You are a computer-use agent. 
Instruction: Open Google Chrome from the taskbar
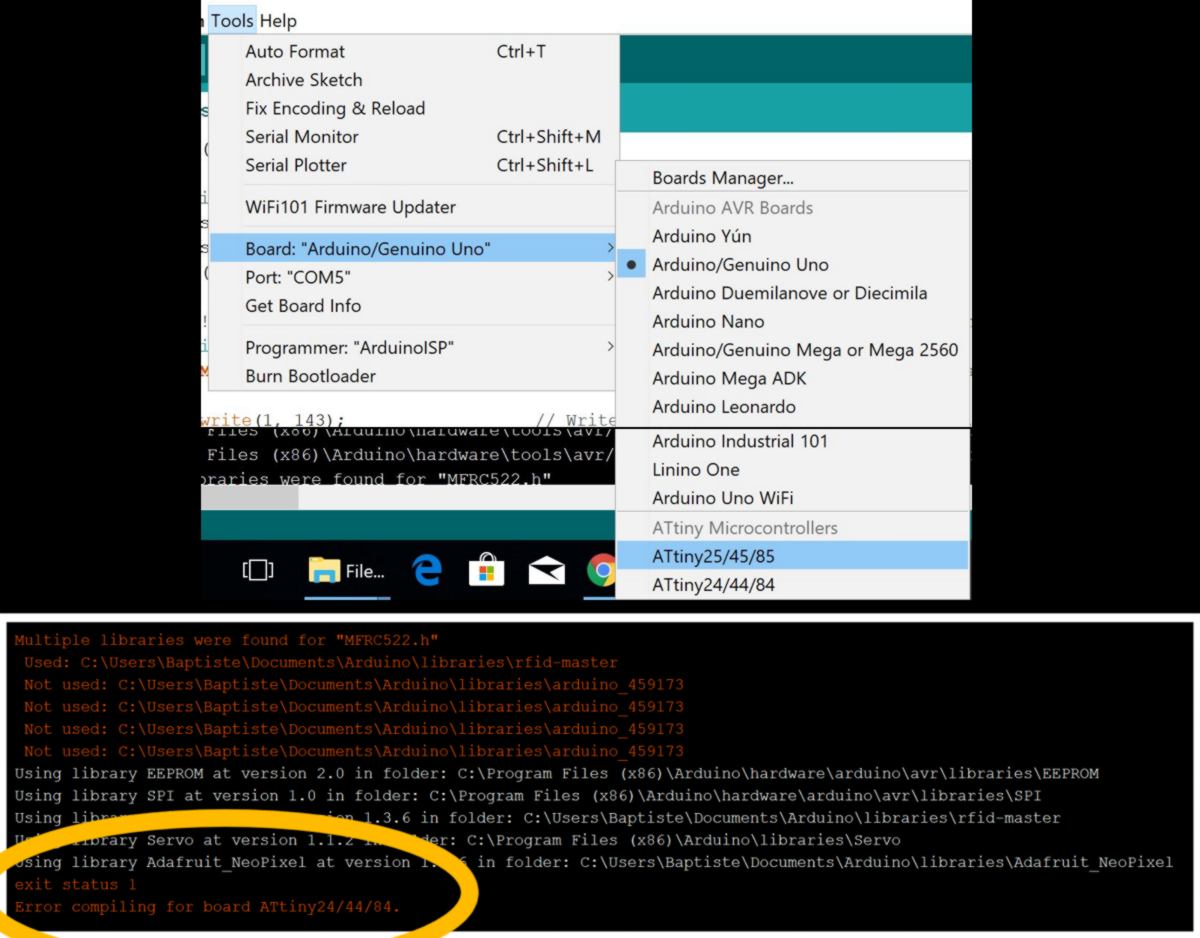601,570
